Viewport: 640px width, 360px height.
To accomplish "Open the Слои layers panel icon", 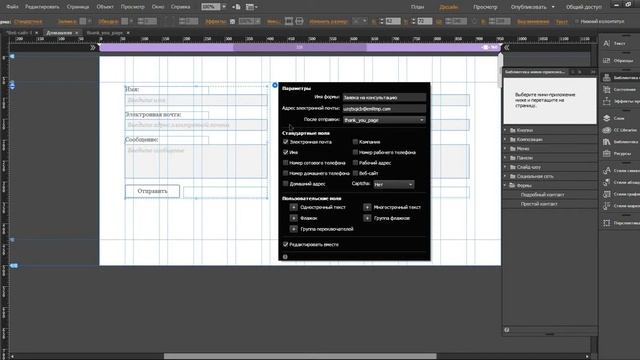I will 607,118.
